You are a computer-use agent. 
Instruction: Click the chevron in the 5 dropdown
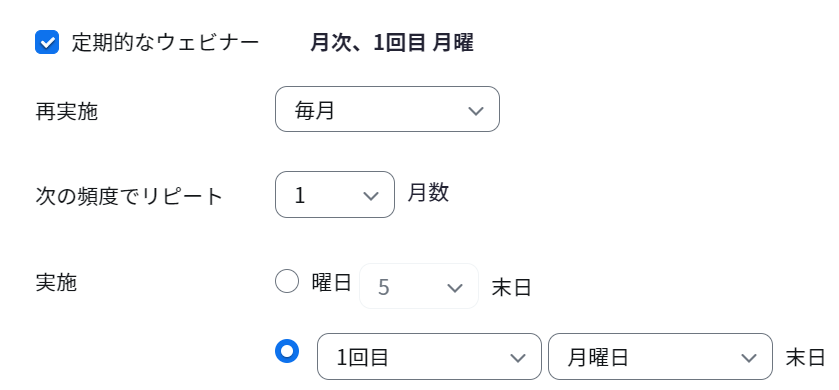click(x=454, y=288)
